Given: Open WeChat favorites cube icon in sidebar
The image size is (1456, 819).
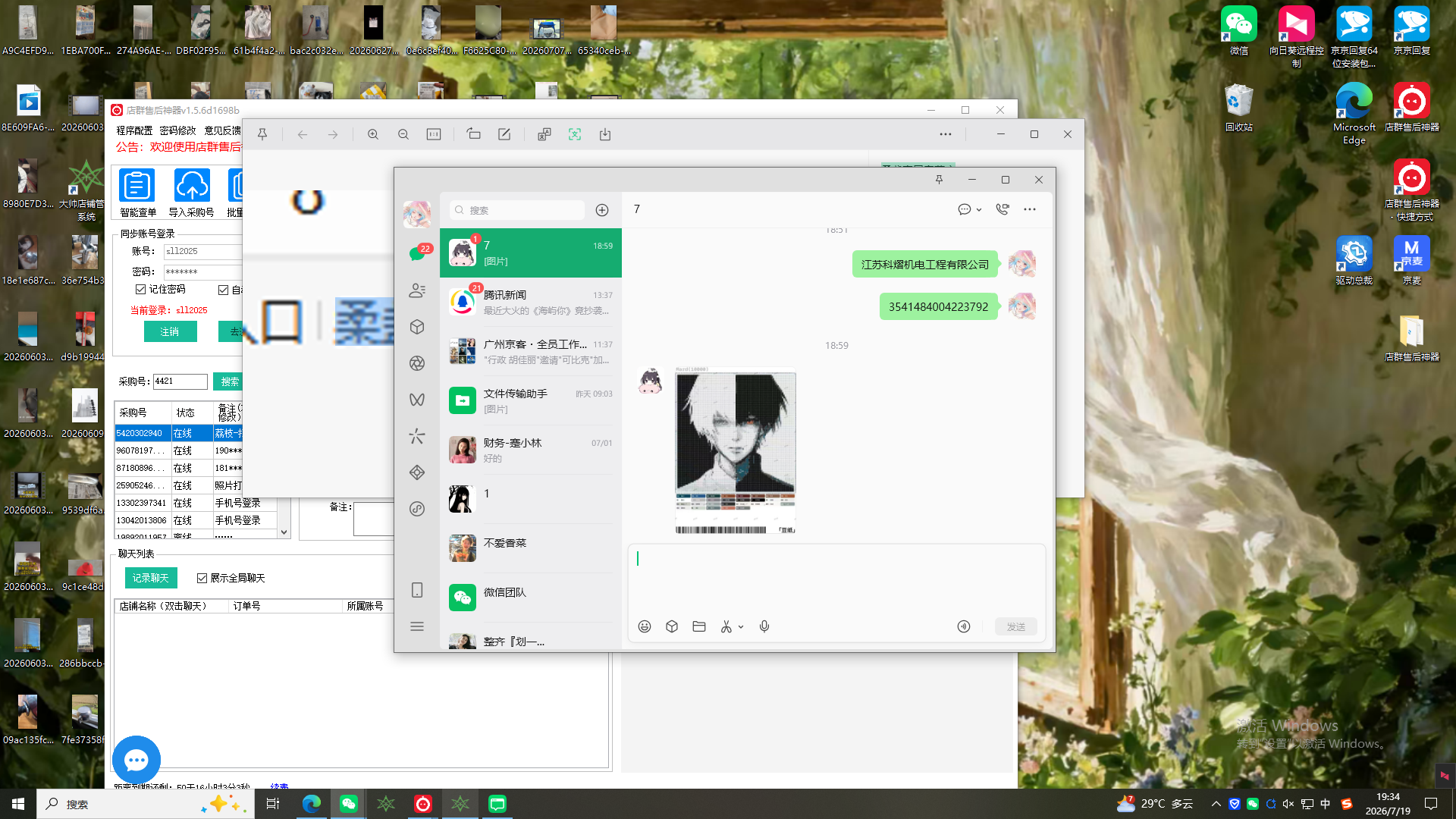Looking at the screenshot, I should pos(417,327).
